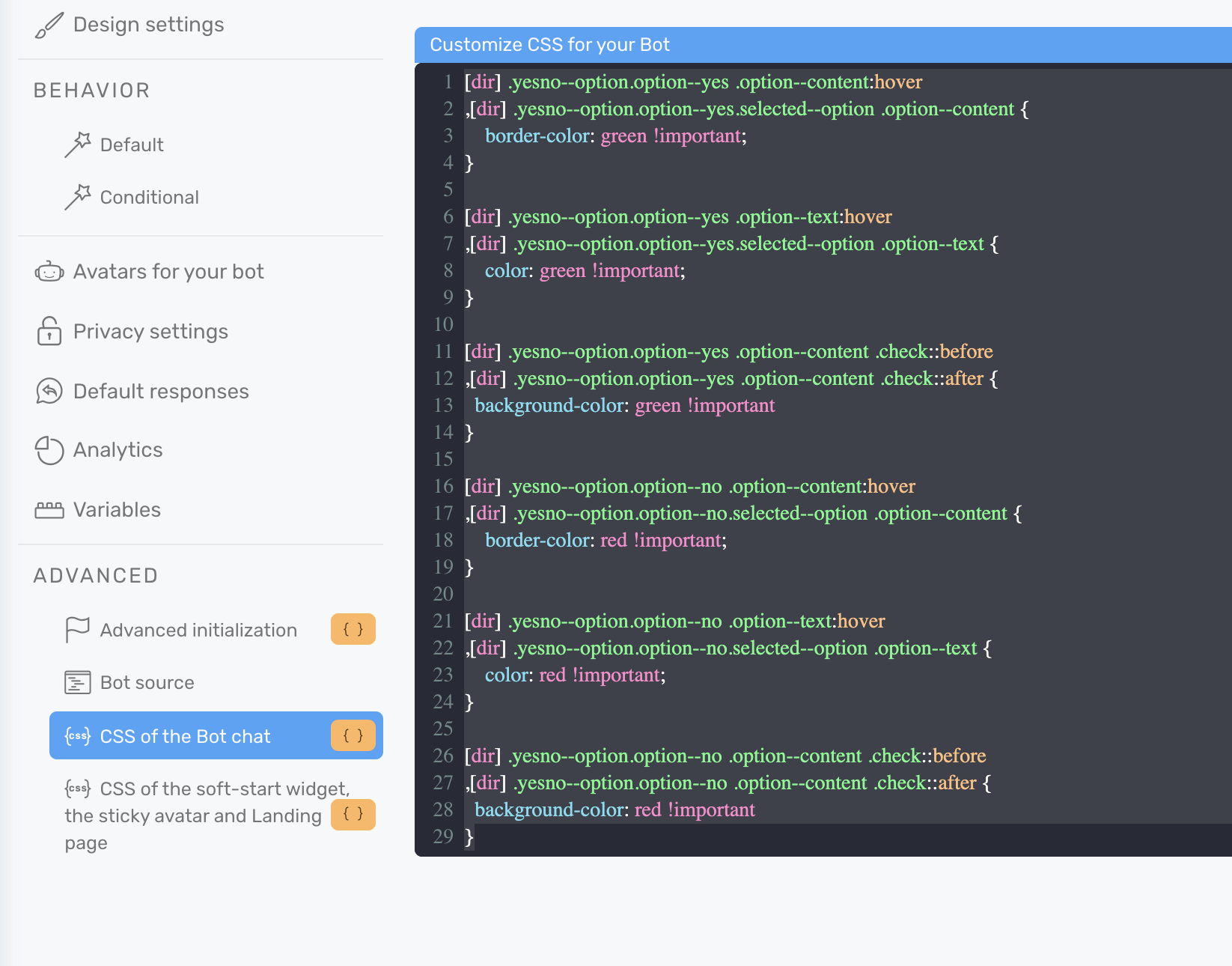Image resolution: width=1232 pixels, height=966 pixels.
Task: Click line 28 background-color red rule
Action: (615, 809)
